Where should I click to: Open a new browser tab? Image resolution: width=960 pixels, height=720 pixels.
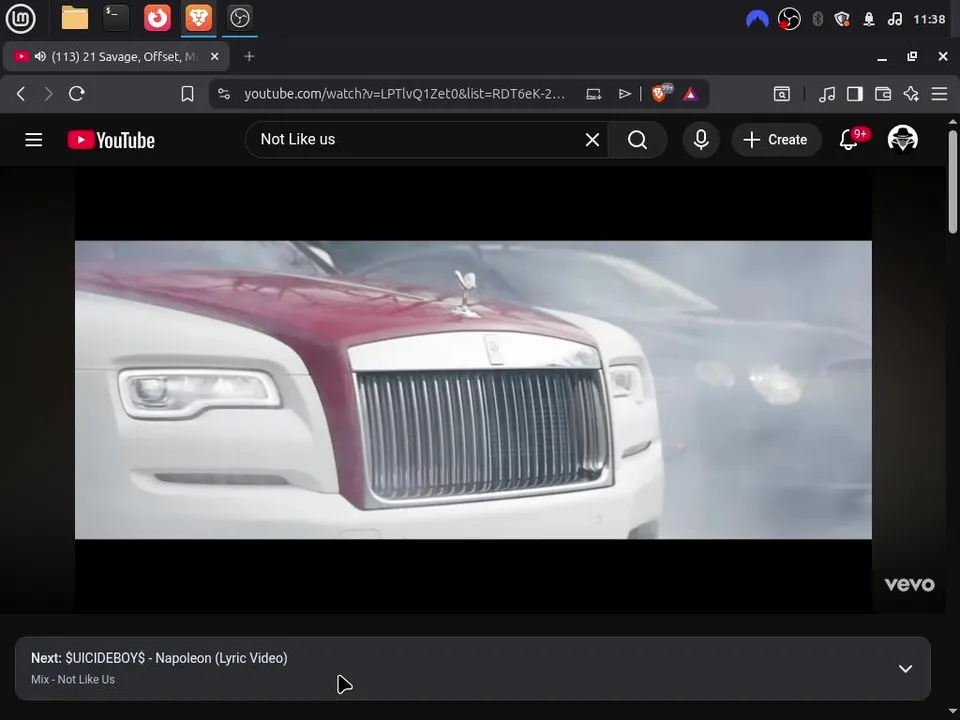[249, 56]
